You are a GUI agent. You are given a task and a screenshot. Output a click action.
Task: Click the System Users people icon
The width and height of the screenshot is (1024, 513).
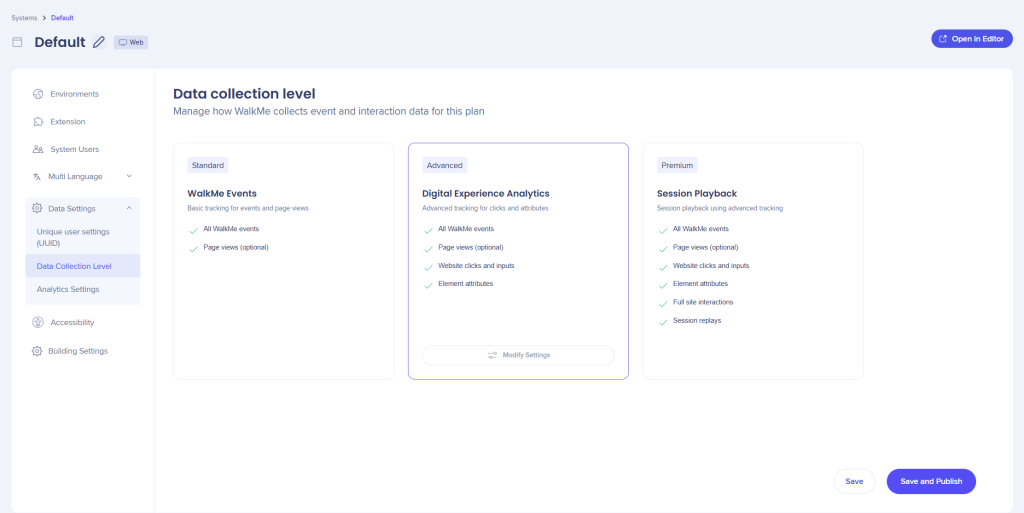tap(37, 149)
